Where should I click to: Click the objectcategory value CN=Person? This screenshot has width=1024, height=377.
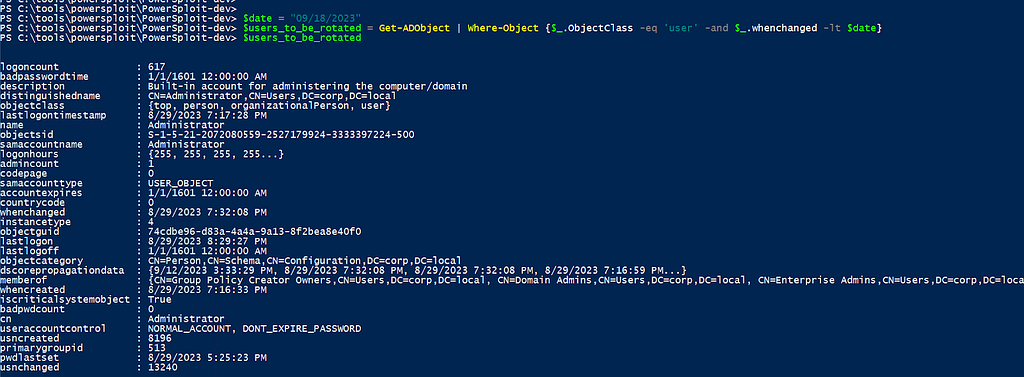pyautogui.click(x=304, y=261)
